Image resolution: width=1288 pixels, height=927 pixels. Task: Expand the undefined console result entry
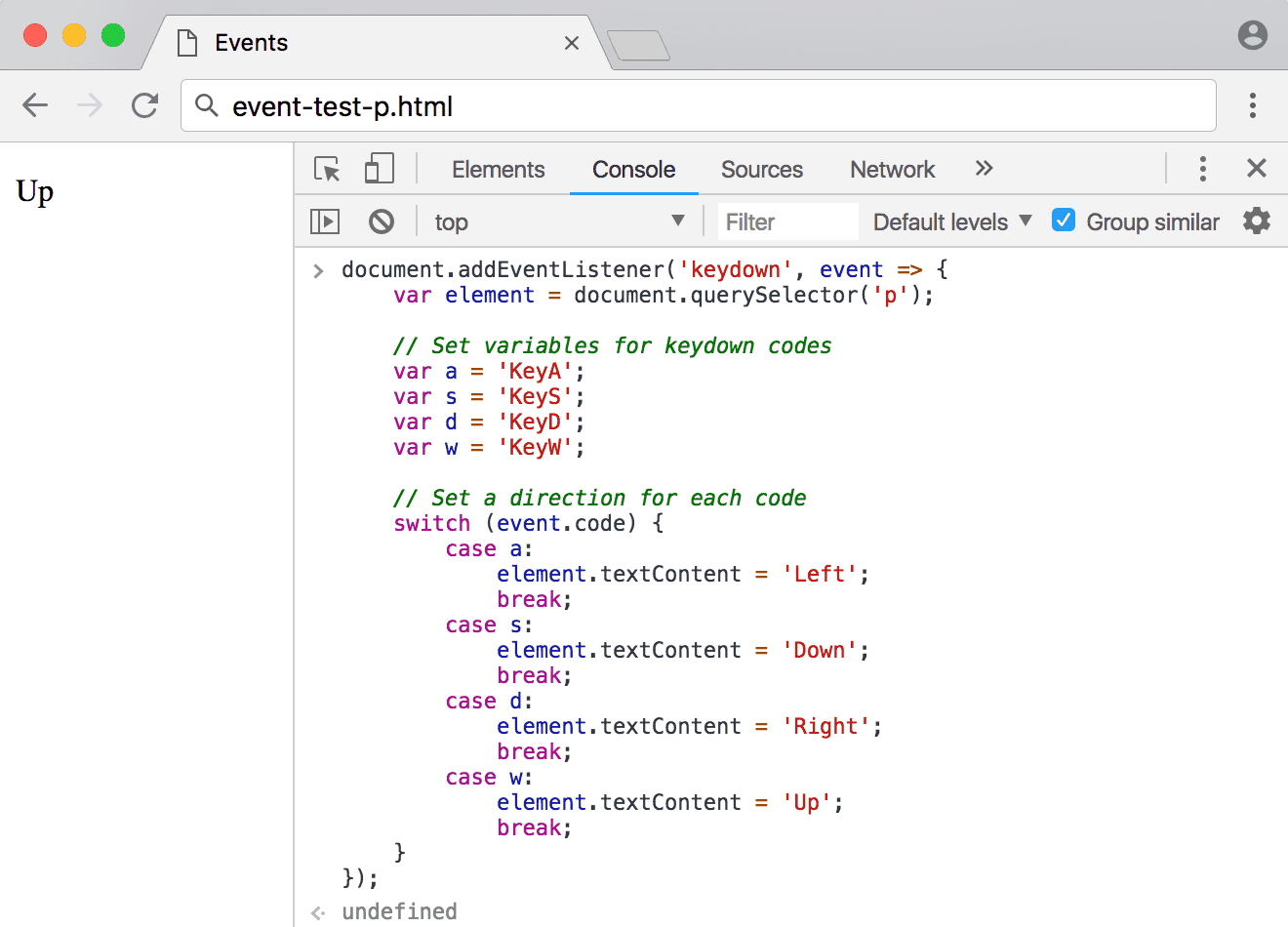pyautogui.click(x=316, y=910)
